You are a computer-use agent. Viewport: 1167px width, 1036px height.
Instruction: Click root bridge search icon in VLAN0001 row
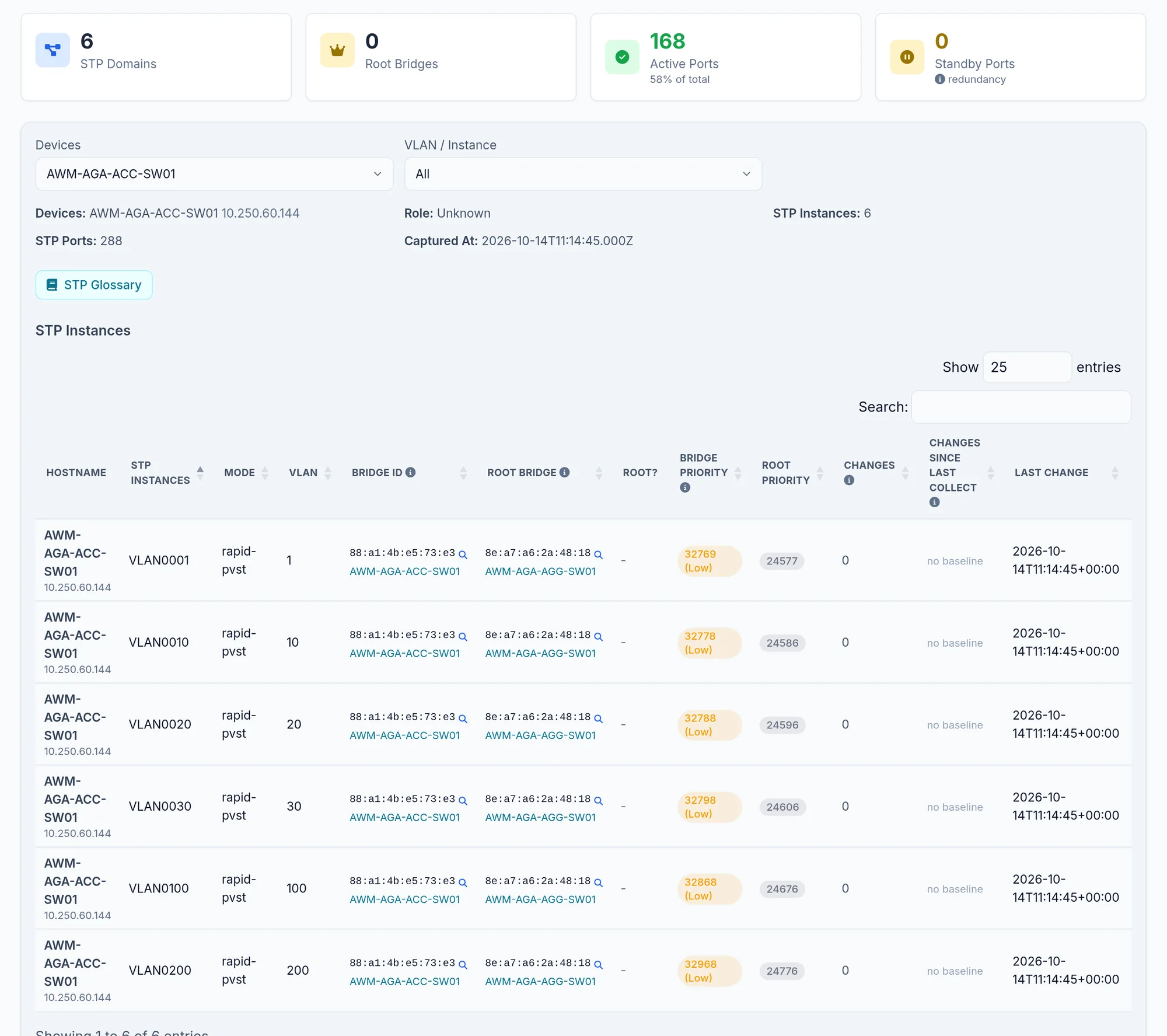598,554
